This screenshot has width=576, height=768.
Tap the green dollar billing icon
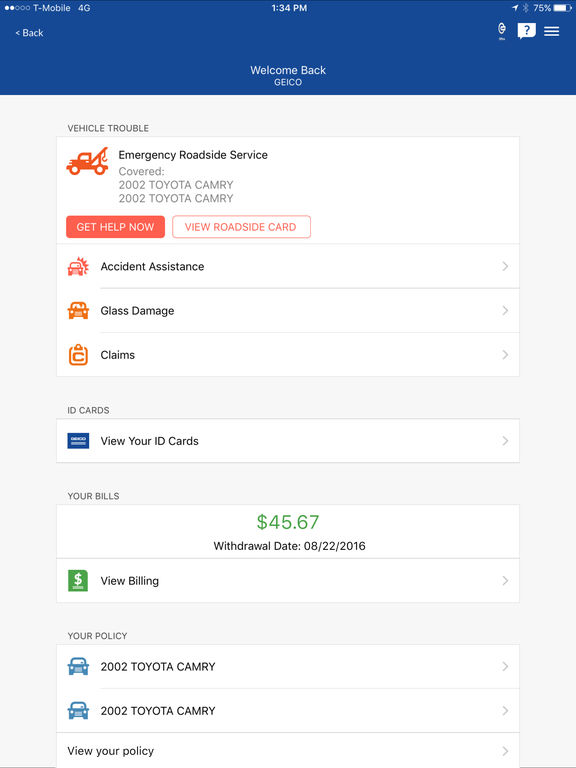[78, 581]
